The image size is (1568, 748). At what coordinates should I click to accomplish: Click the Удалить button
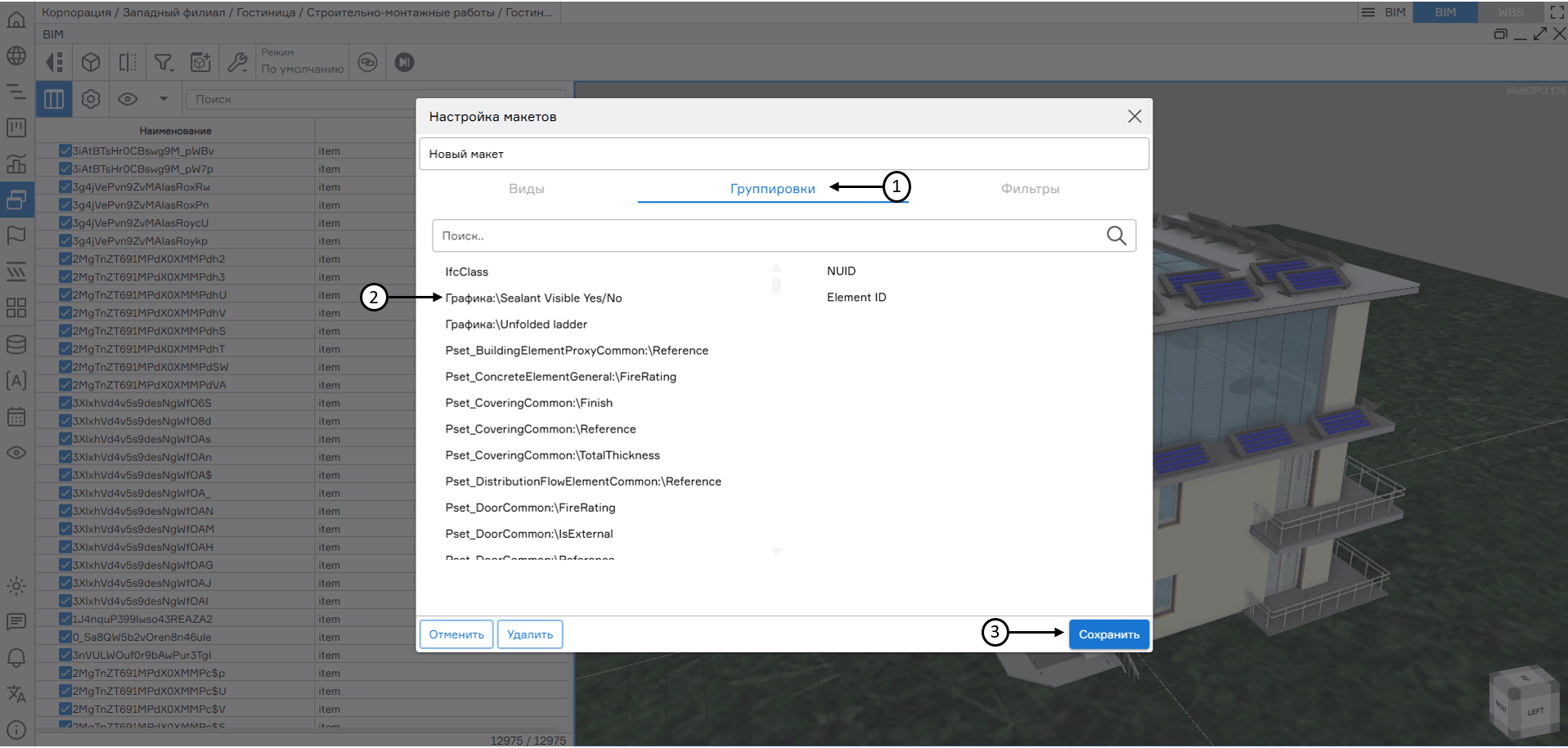(529, 634)
